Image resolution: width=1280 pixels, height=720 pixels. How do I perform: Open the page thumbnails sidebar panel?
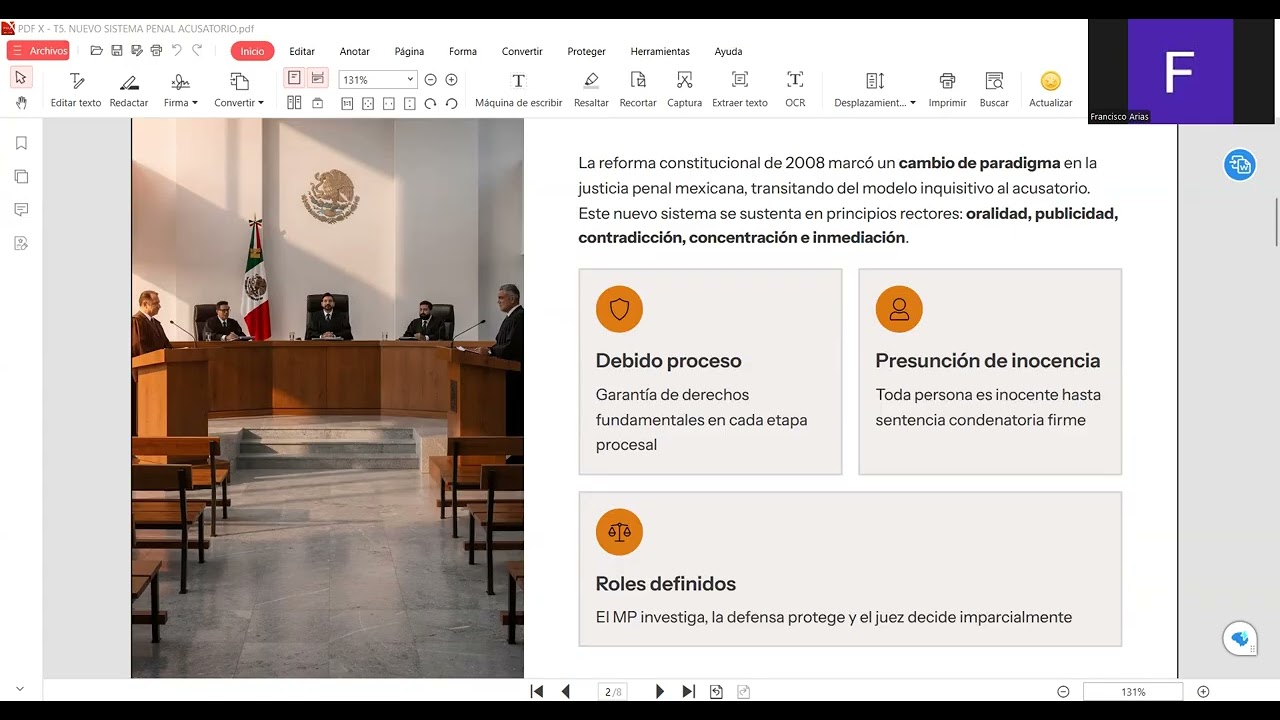coord(21,176)
